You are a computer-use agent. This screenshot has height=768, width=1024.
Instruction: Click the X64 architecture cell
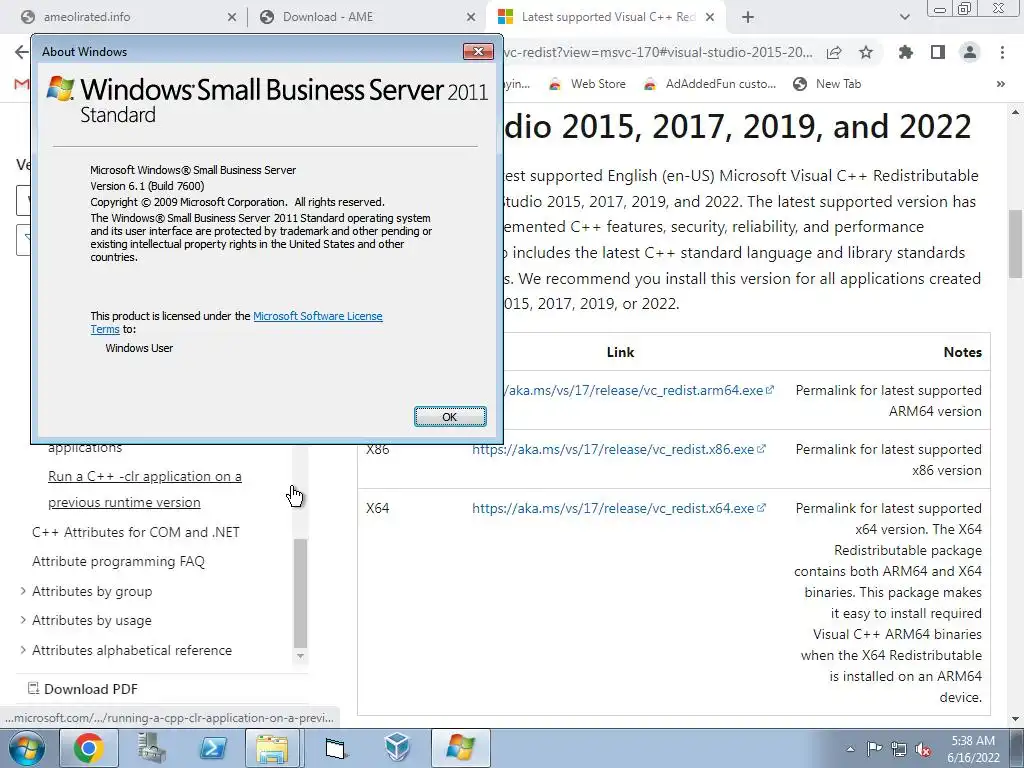[377, 508]
